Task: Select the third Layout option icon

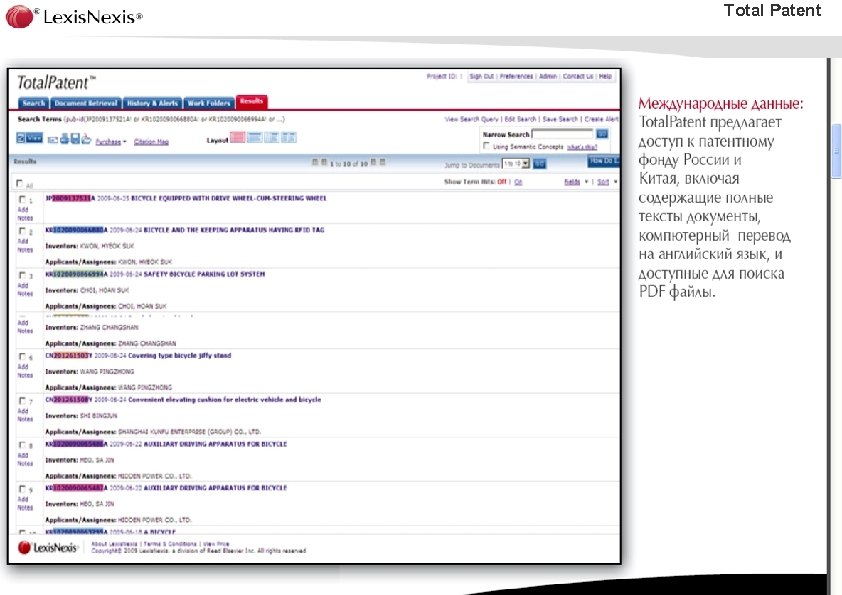Action: tap(272, 137)
